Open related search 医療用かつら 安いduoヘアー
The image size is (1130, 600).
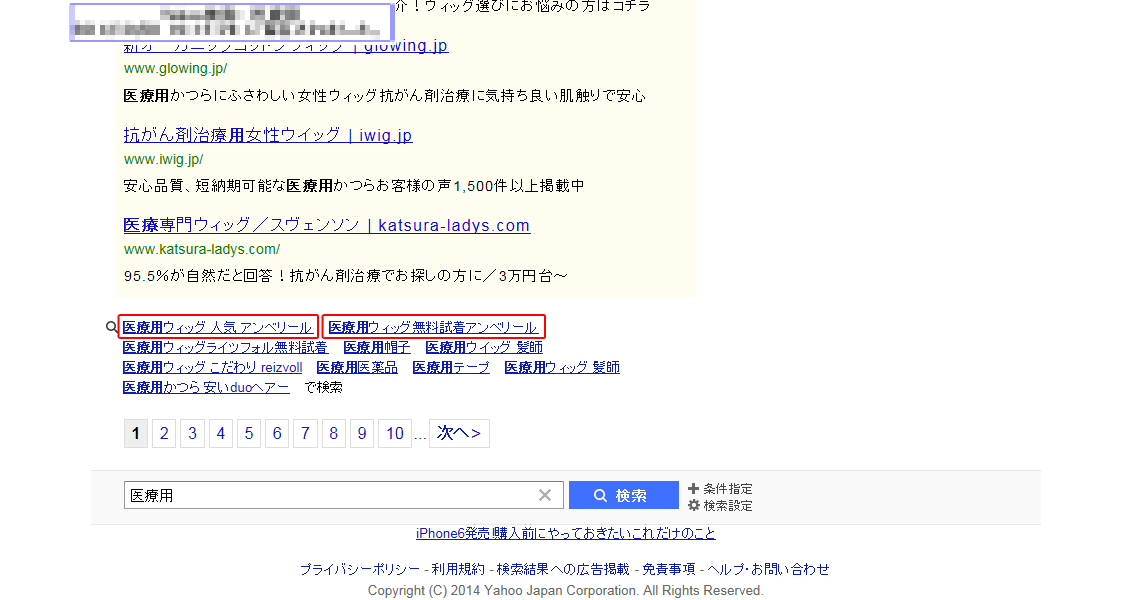[206, 388]
